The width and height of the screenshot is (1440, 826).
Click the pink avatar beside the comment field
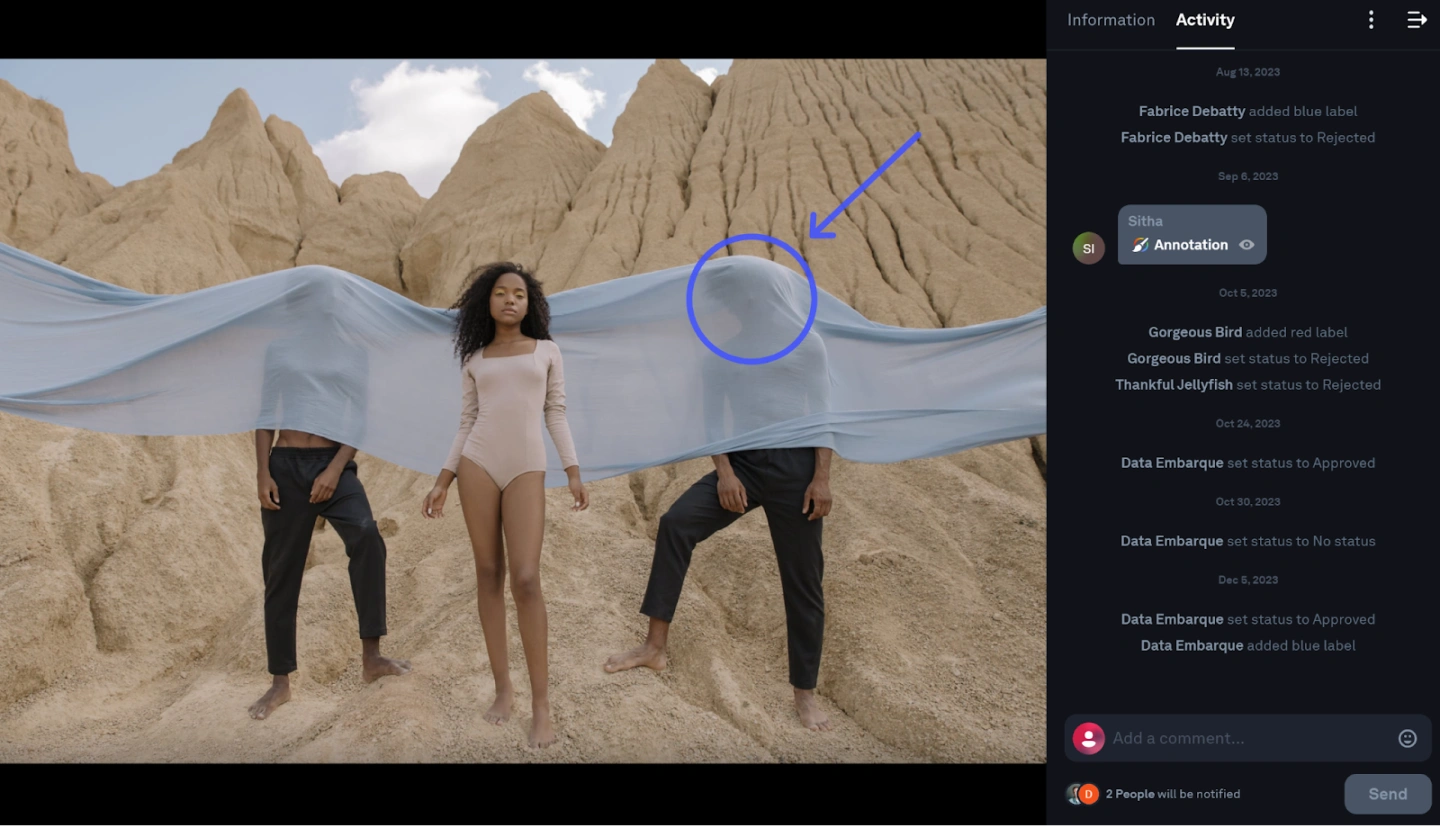click(1089, 738)
